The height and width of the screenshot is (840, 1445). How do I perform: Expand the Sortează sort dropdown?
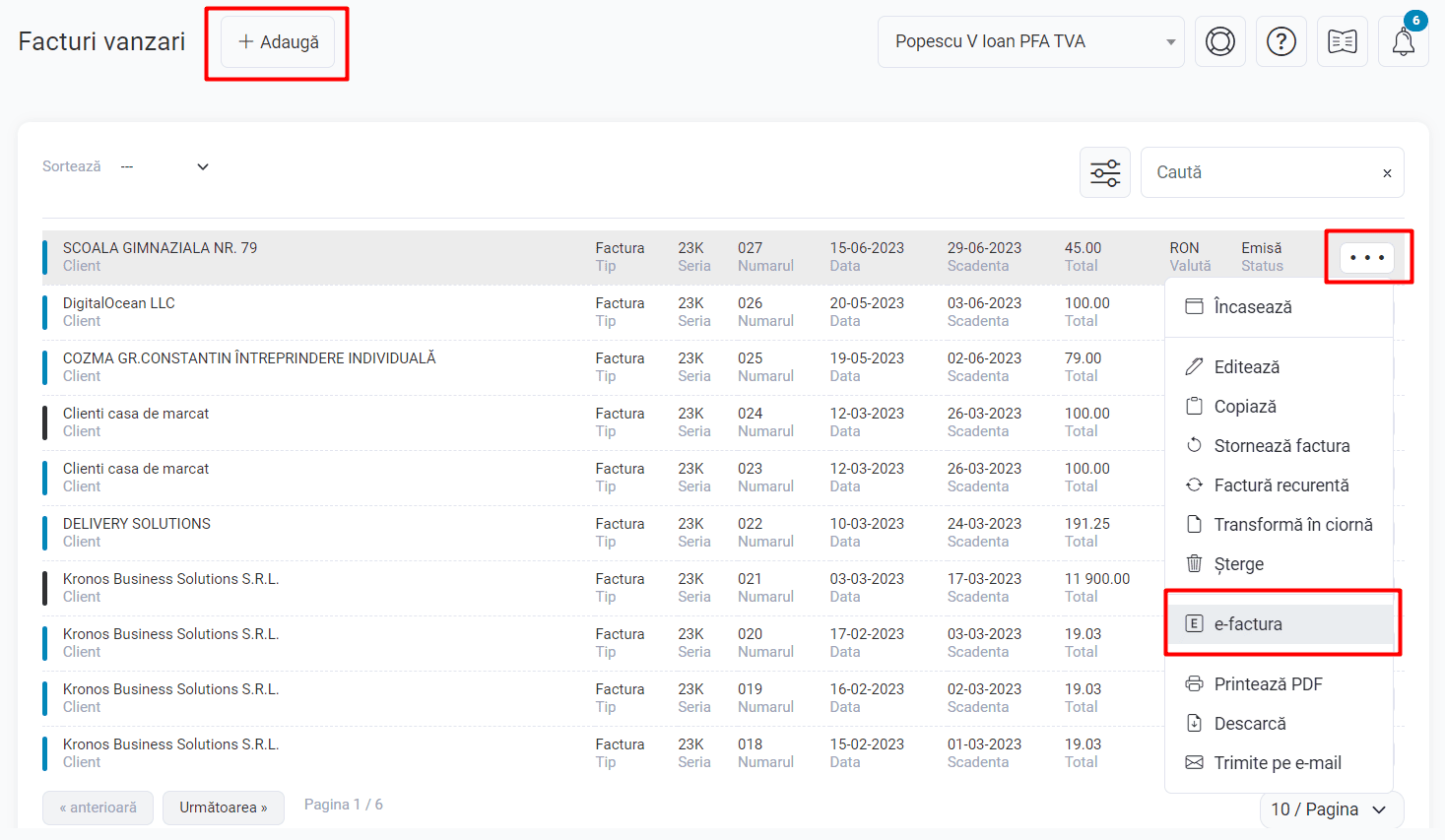coord(164,166)
